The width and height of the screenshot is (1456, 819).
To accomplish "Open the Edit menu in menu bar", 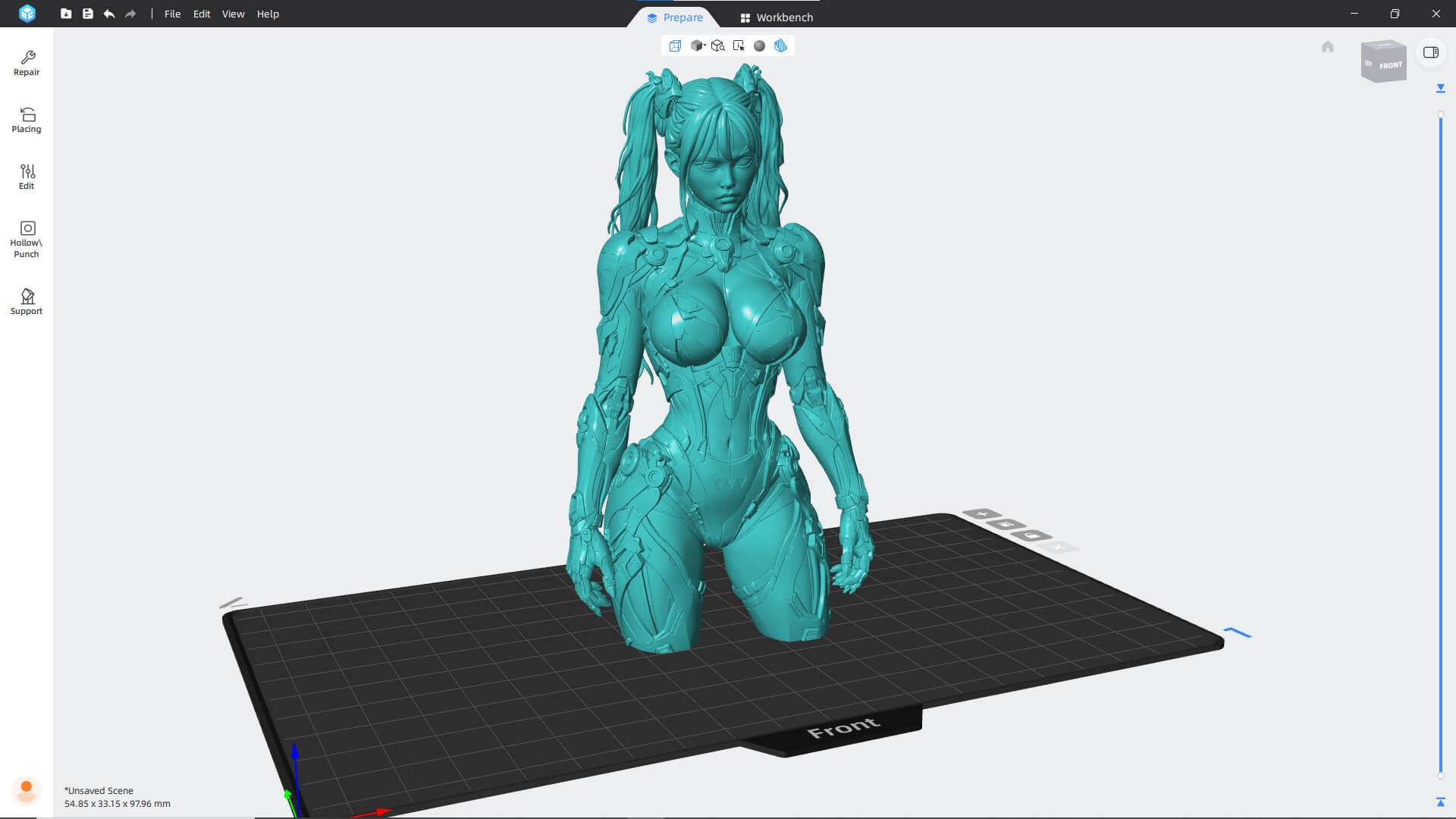I will click(x=202, y=14).
